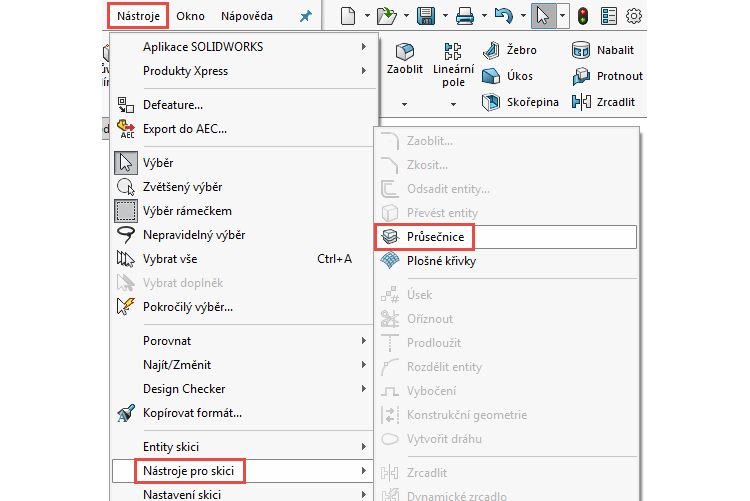This screenshot has width=750, height=501.
Task: Open Options gear icon
Action: click(634, 16)
